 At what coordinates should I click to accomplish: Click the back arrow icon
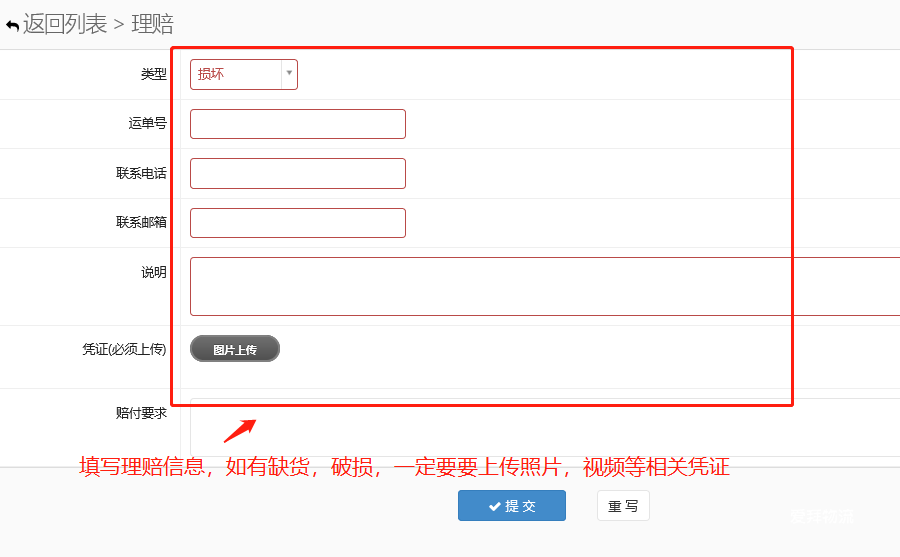tap(12, 25)
